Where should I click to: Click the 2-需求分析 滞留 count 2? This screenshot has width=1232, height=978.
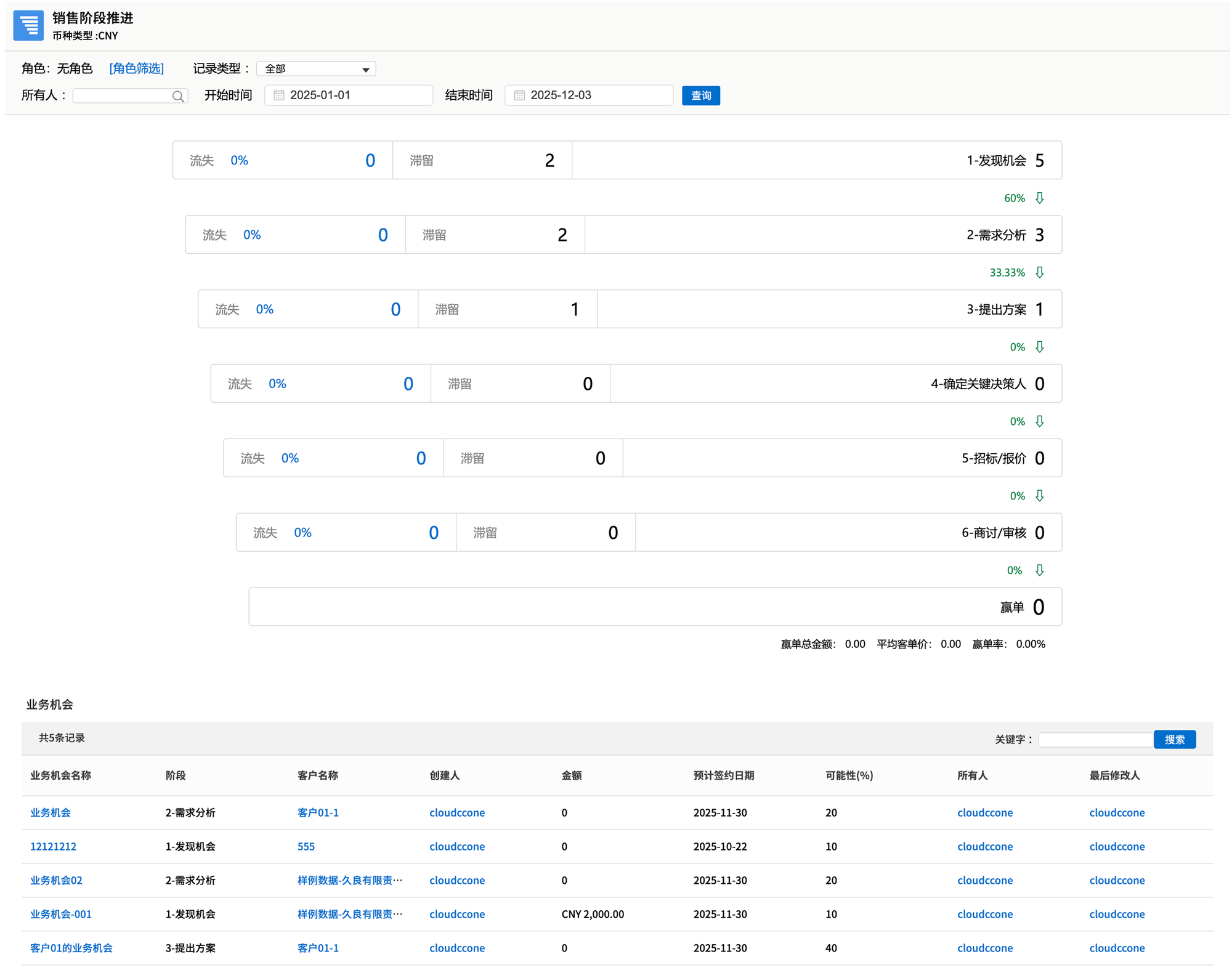(562, 235)
